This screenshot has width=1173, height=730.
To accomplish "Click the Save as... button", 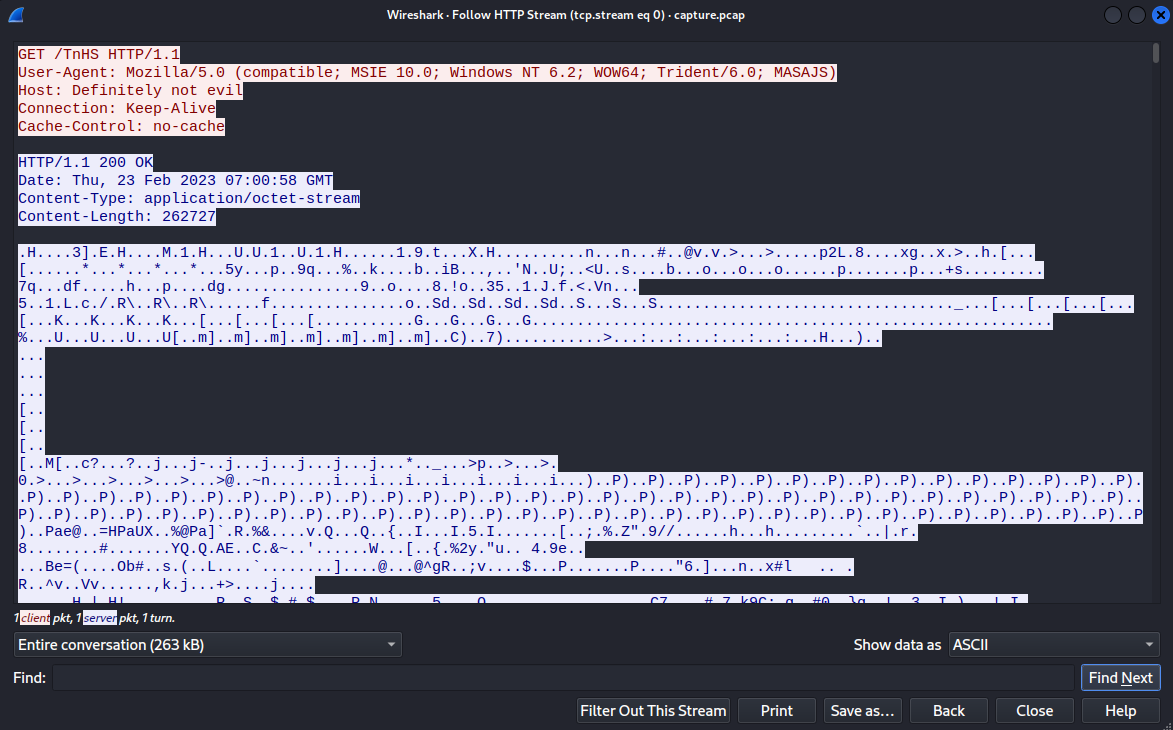I will (862, 711).
